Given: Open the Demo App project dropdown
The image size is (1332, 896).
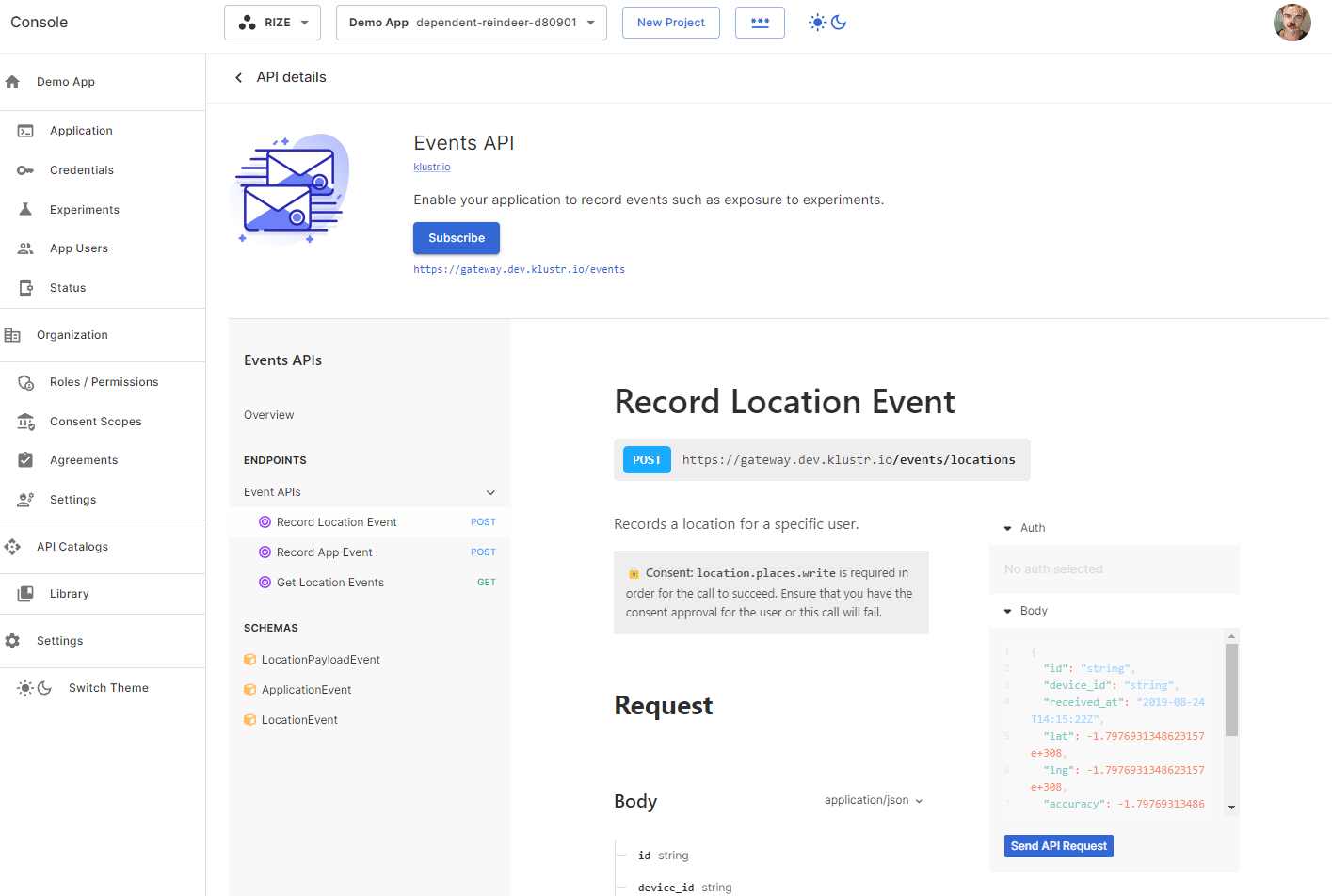Looking at the screenshot, I should coord(471,23).
